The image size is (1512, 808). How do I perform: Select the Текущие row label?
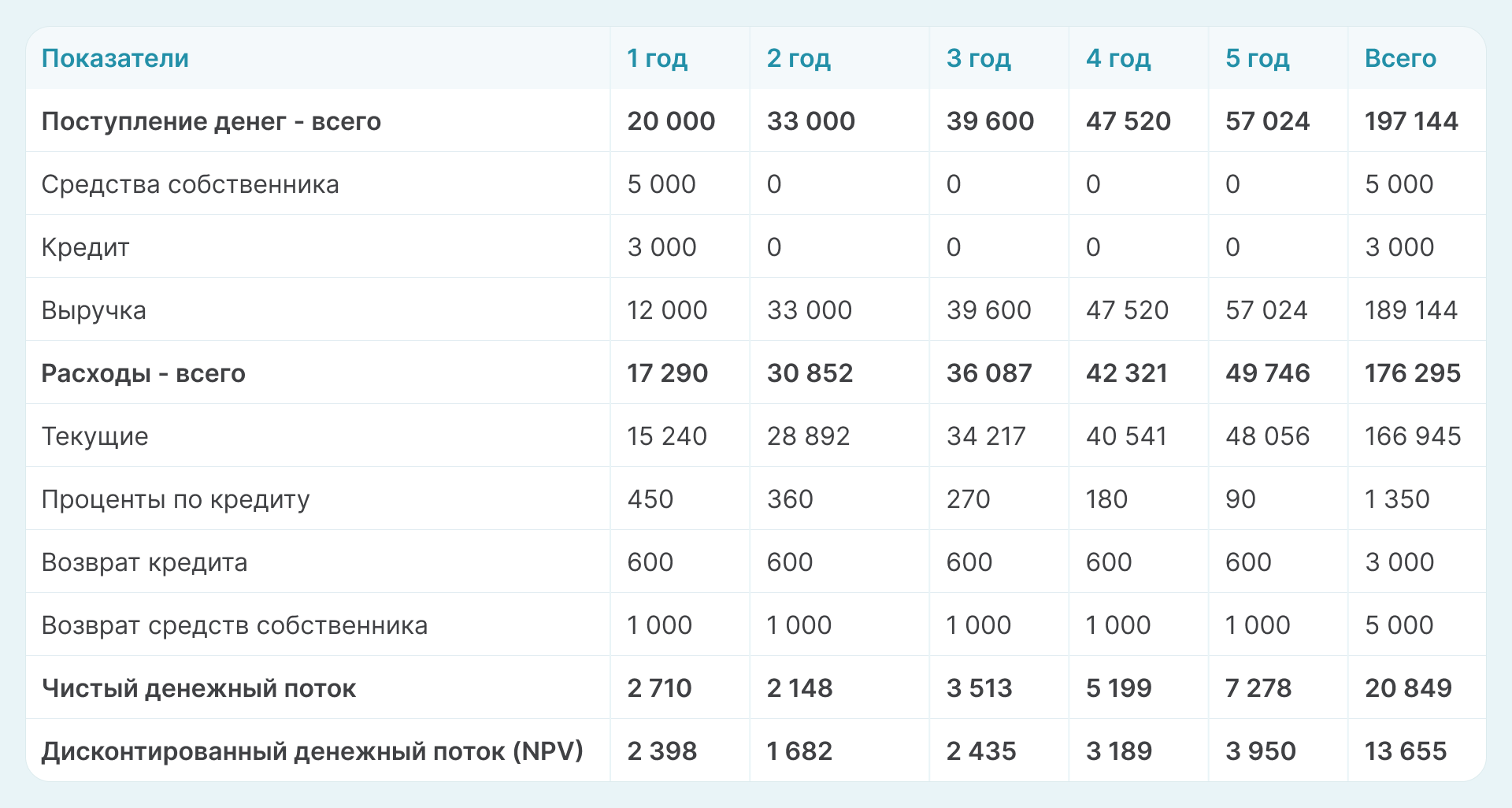94,436
